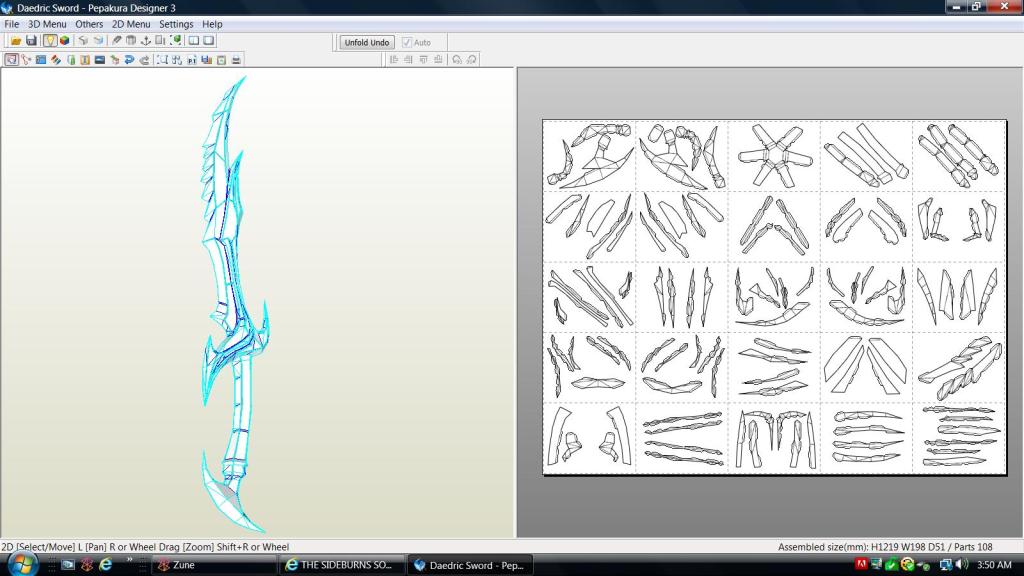This screenshot has width=1024, height=576.
Task: Select the Select/Move tool icon
Action: click(11, 59)
